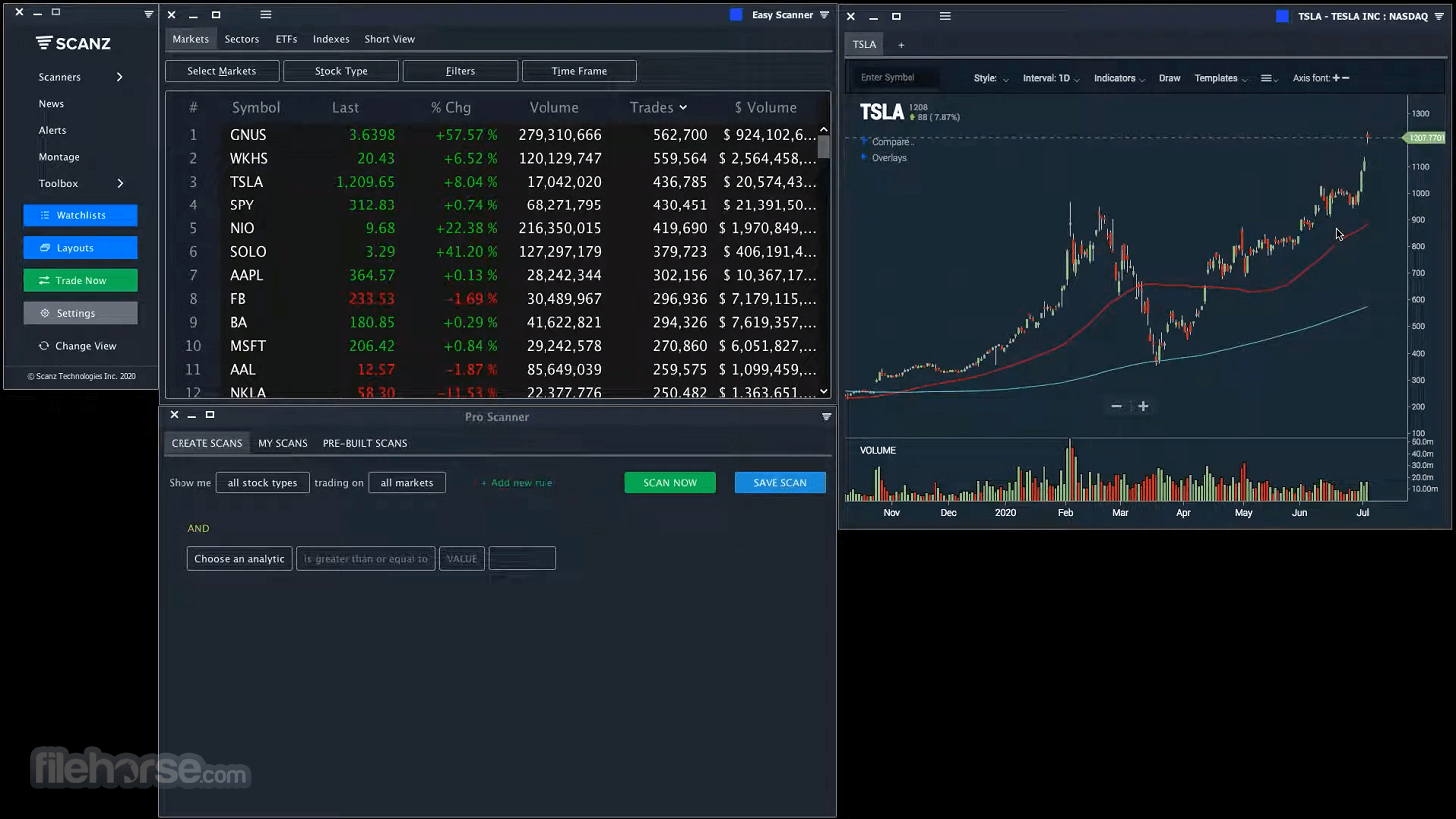This screenshot has width=1456, height=819.
Task: Click the scanner list scroll-down arrow
Action: click(824, 392)
